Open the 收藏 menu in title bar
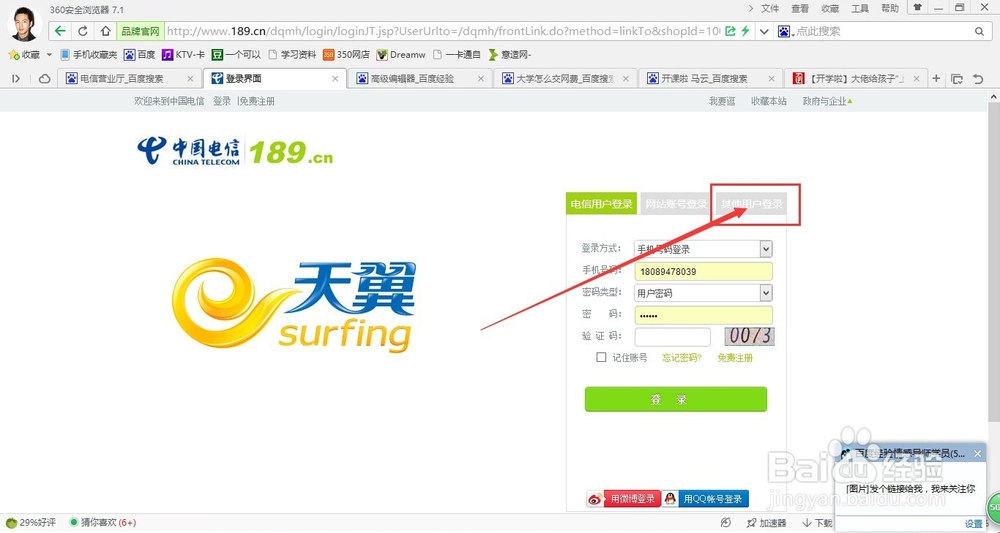The image size is (1000, 533). tap(830, 8)
